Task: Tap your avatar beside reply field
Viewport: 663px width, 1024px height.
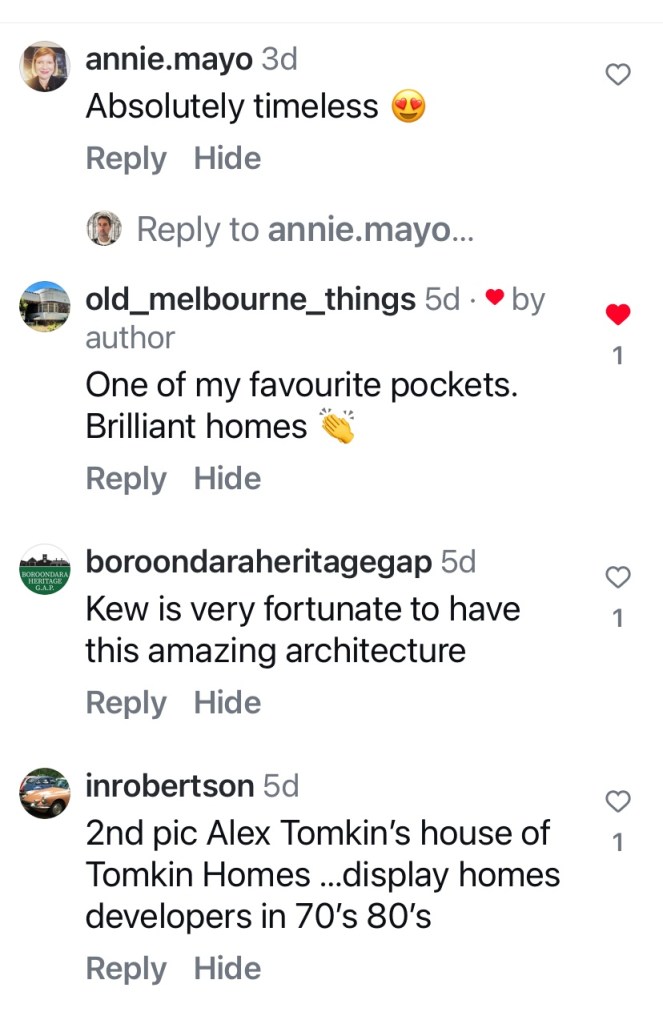Action: click(x=104, y=229)
